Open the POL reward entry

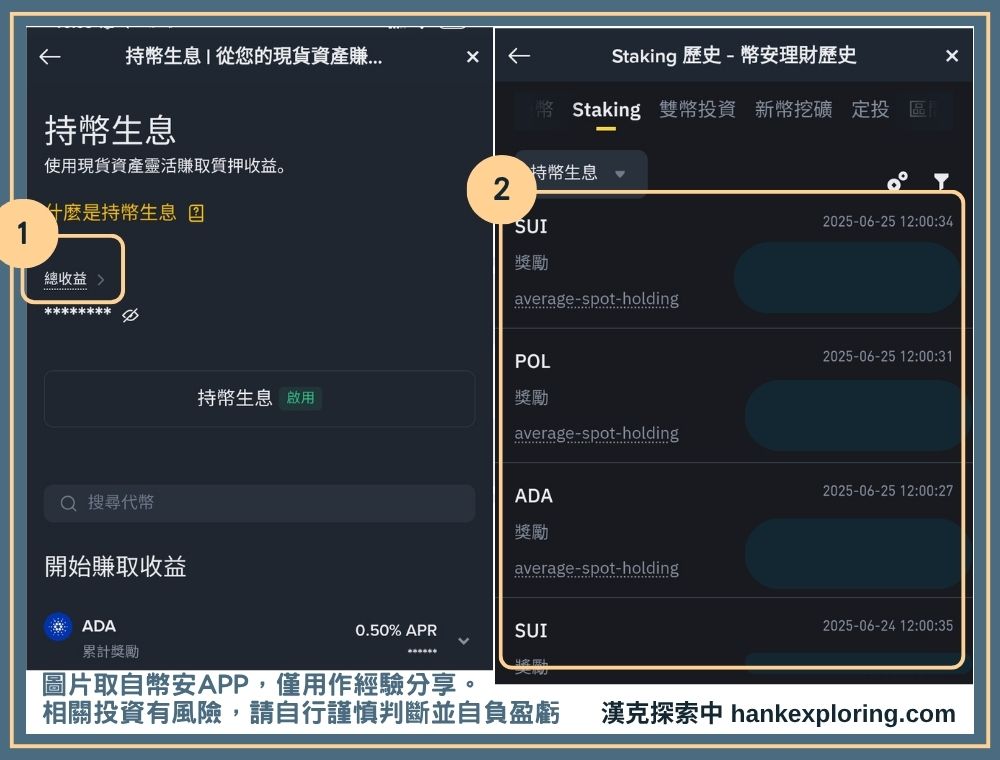pos(733,396)
